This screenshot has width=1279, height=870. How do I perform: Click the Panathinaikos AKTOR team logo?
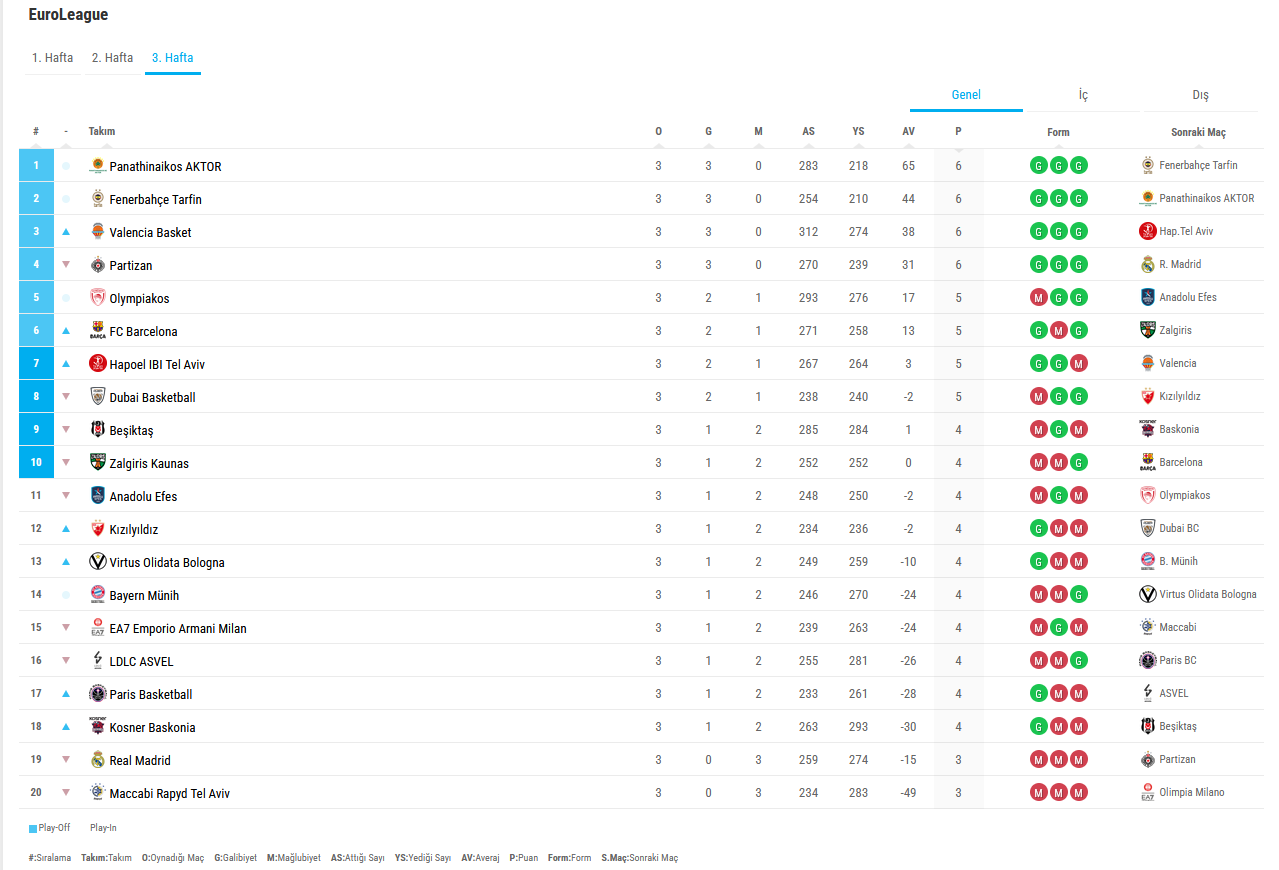(x=97, y=166)
